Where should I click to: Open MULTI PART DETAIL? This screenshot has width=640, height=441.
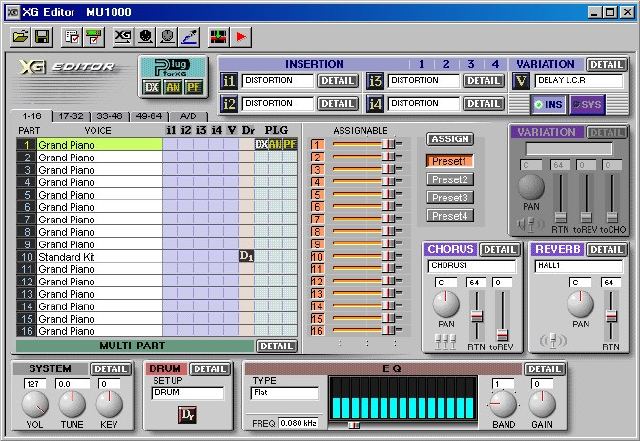(x=277, y=346)
